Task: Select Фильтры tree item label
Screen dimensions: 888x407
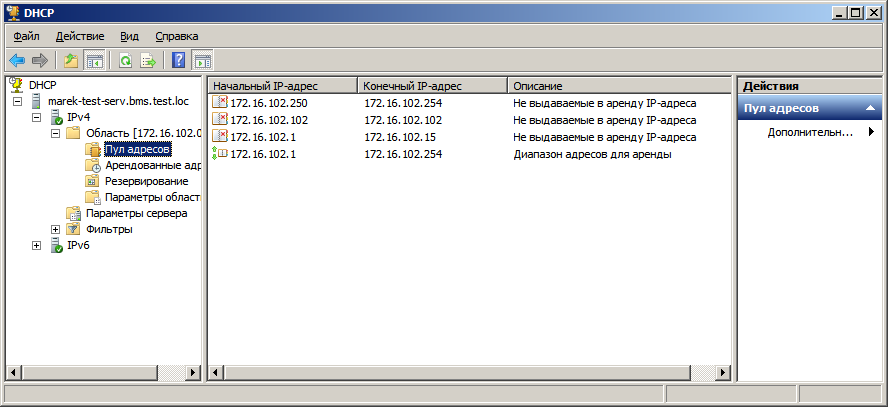Action: (109, 229)
